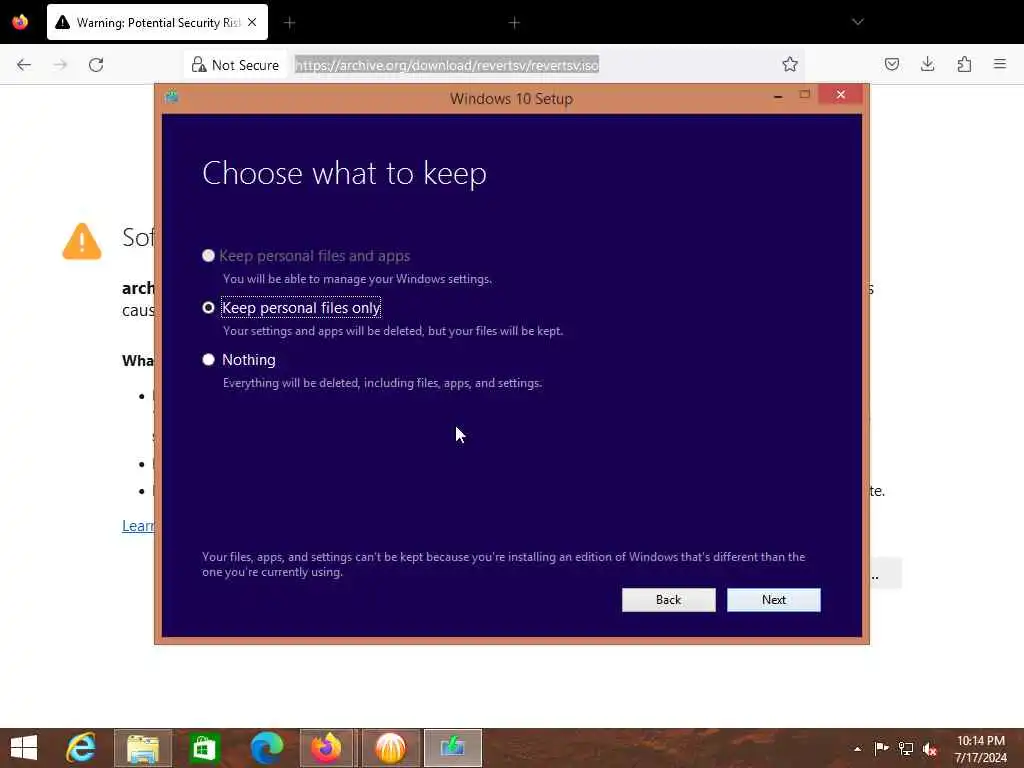
Task: Click the Not Secure lock icon
Action: [x=199, y=65]
